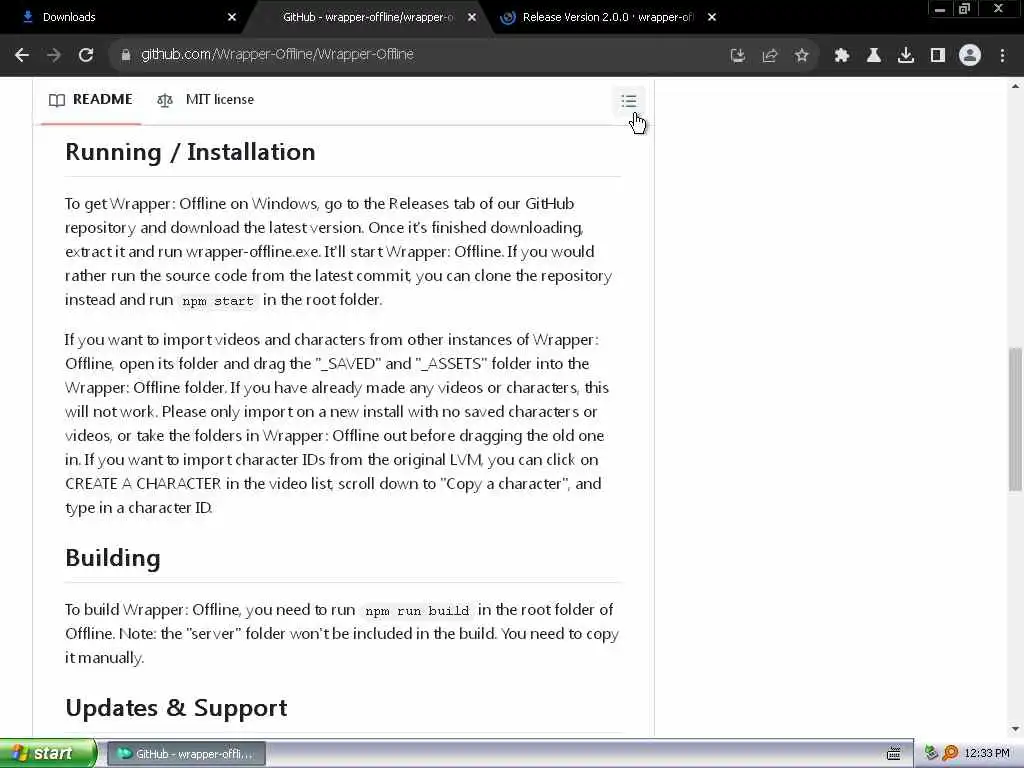Image resolution: width=1024 pixels, height=768 pixels.
Task: Click the Updates & Support heading
Action: 176,708
